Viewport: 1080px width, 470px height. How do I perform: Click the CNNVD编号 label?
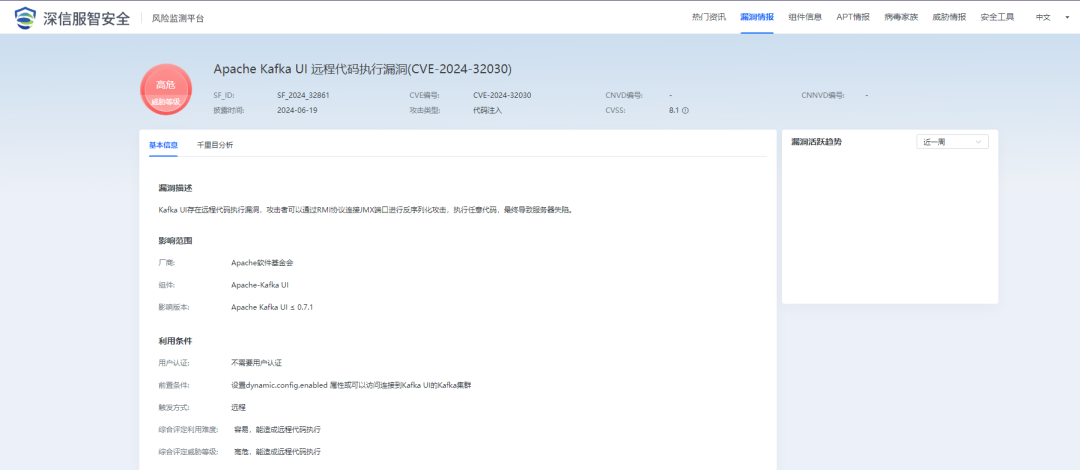823,95
